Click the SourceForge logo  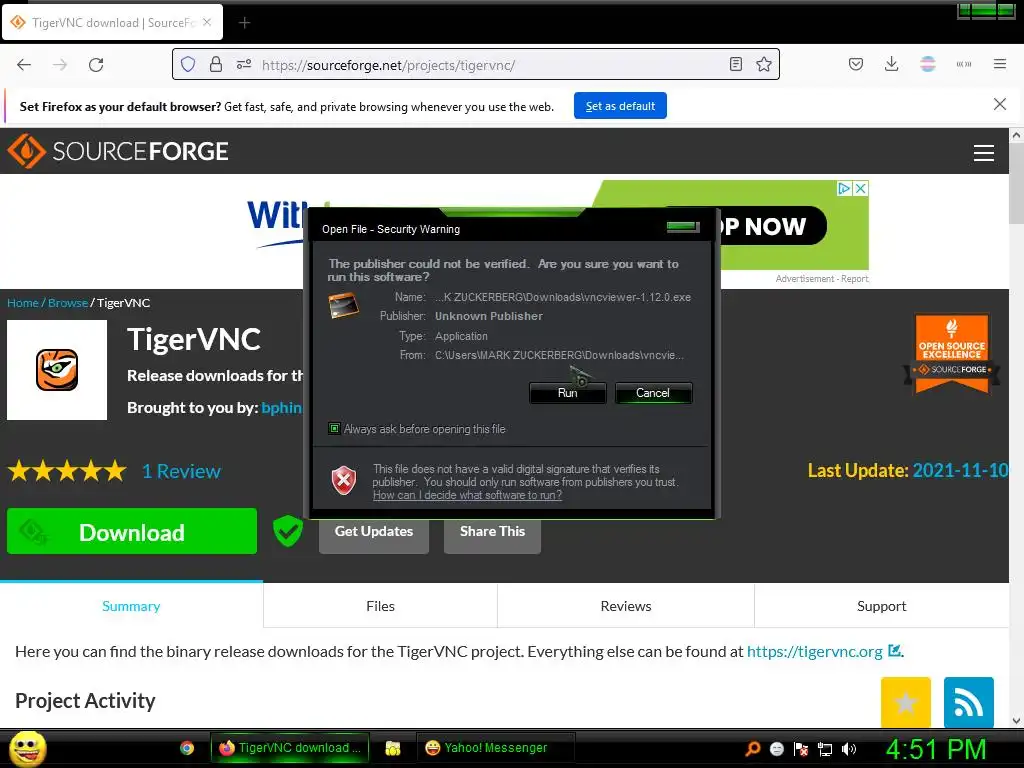118,151
